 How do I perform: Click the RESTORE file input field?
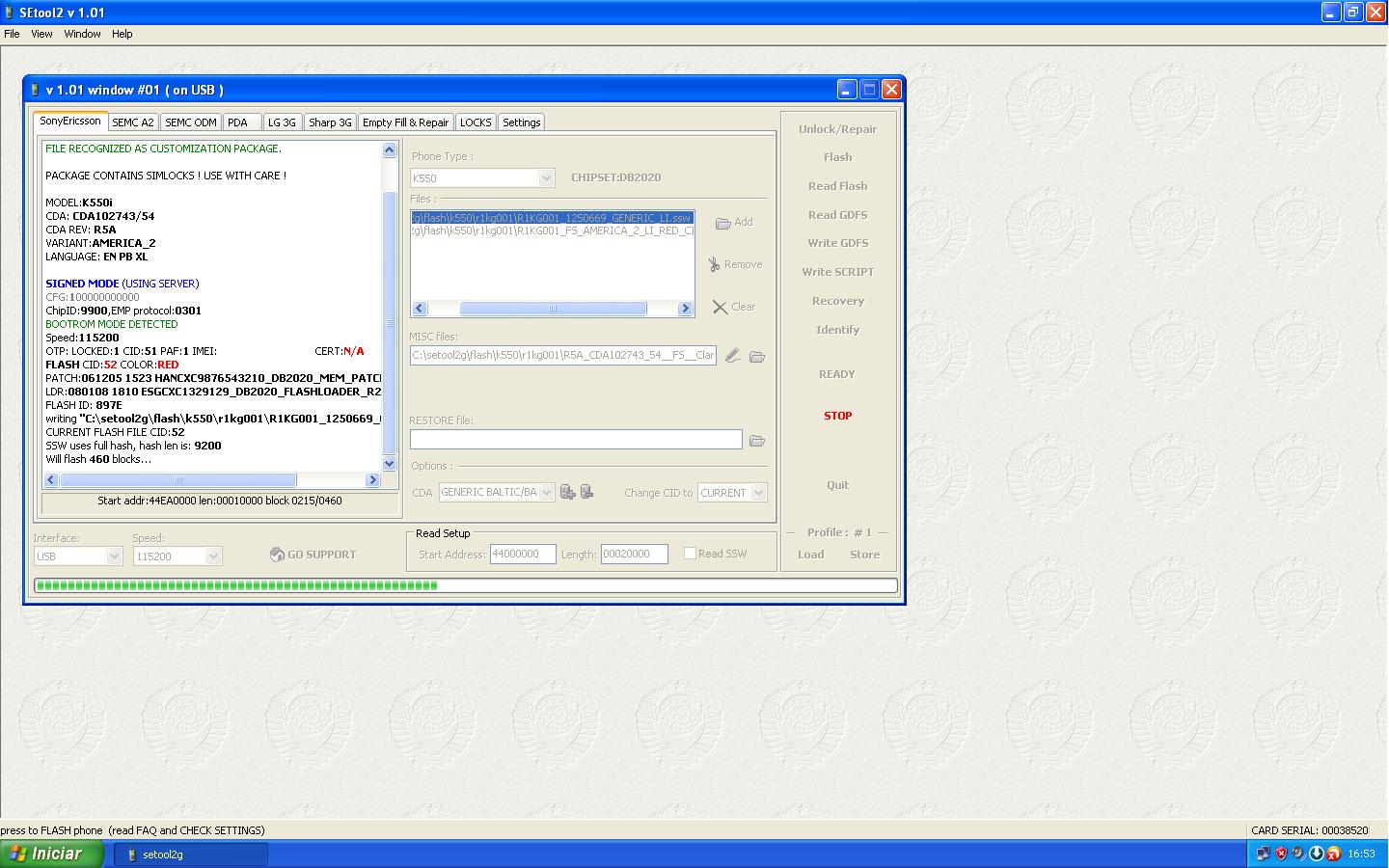pos(576,440)
